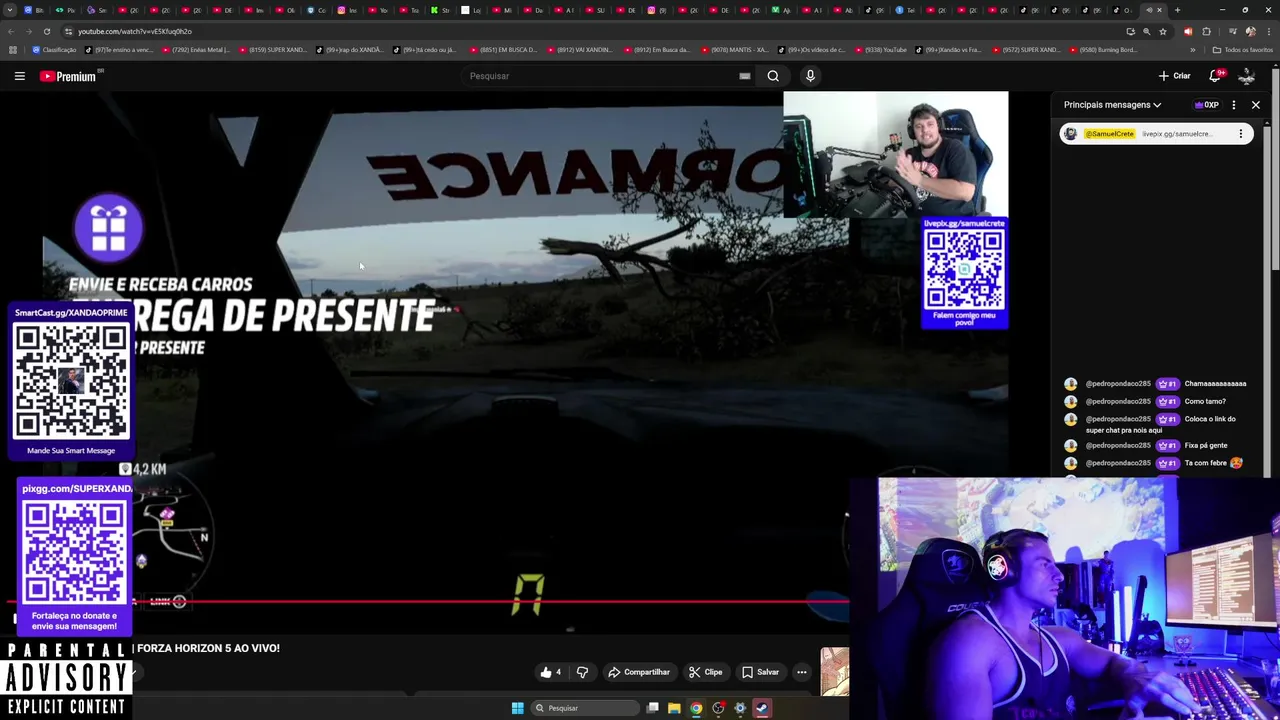
Task: Click the 0XP crown badge in chat
Action: pos(1207,105)
